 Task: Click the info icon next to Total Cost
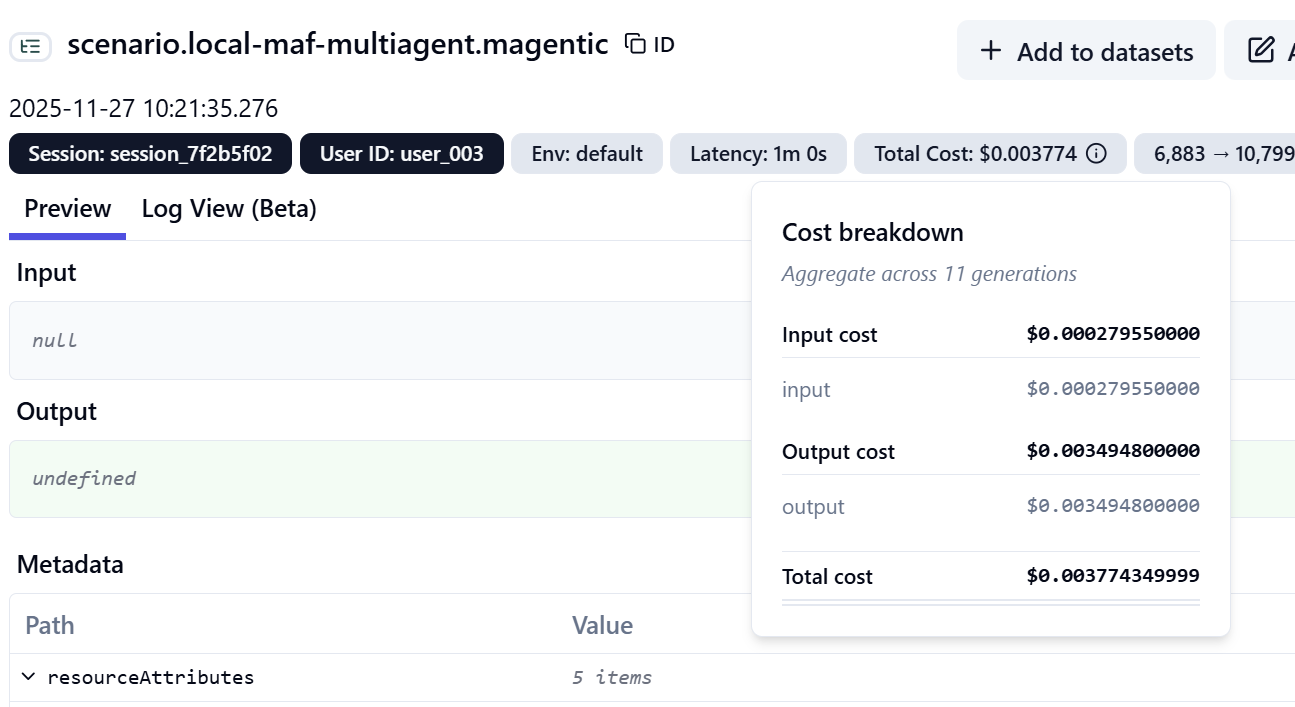(x=1096, y=154)
